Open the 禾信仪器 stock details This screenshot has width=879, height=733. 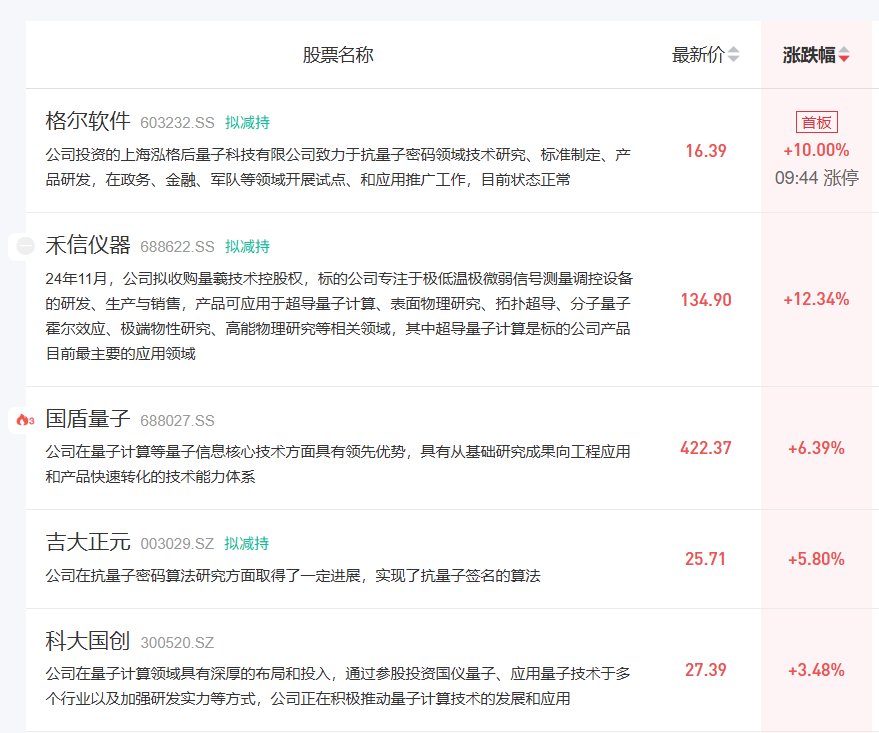coord(88,246)
